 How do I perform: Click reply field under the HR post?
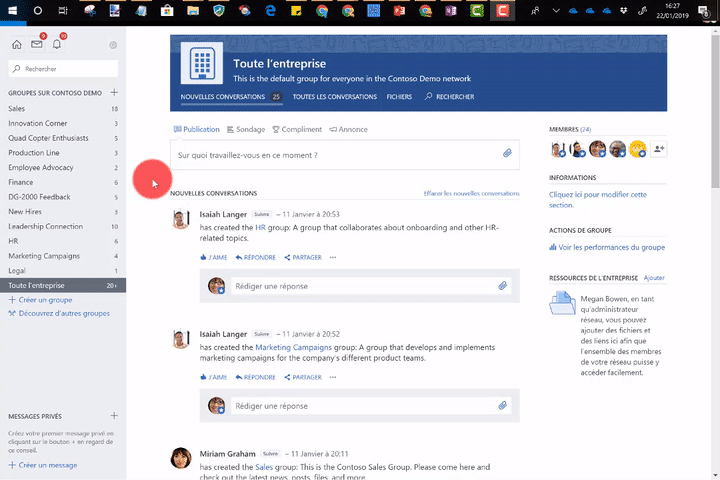click(371, 286)
